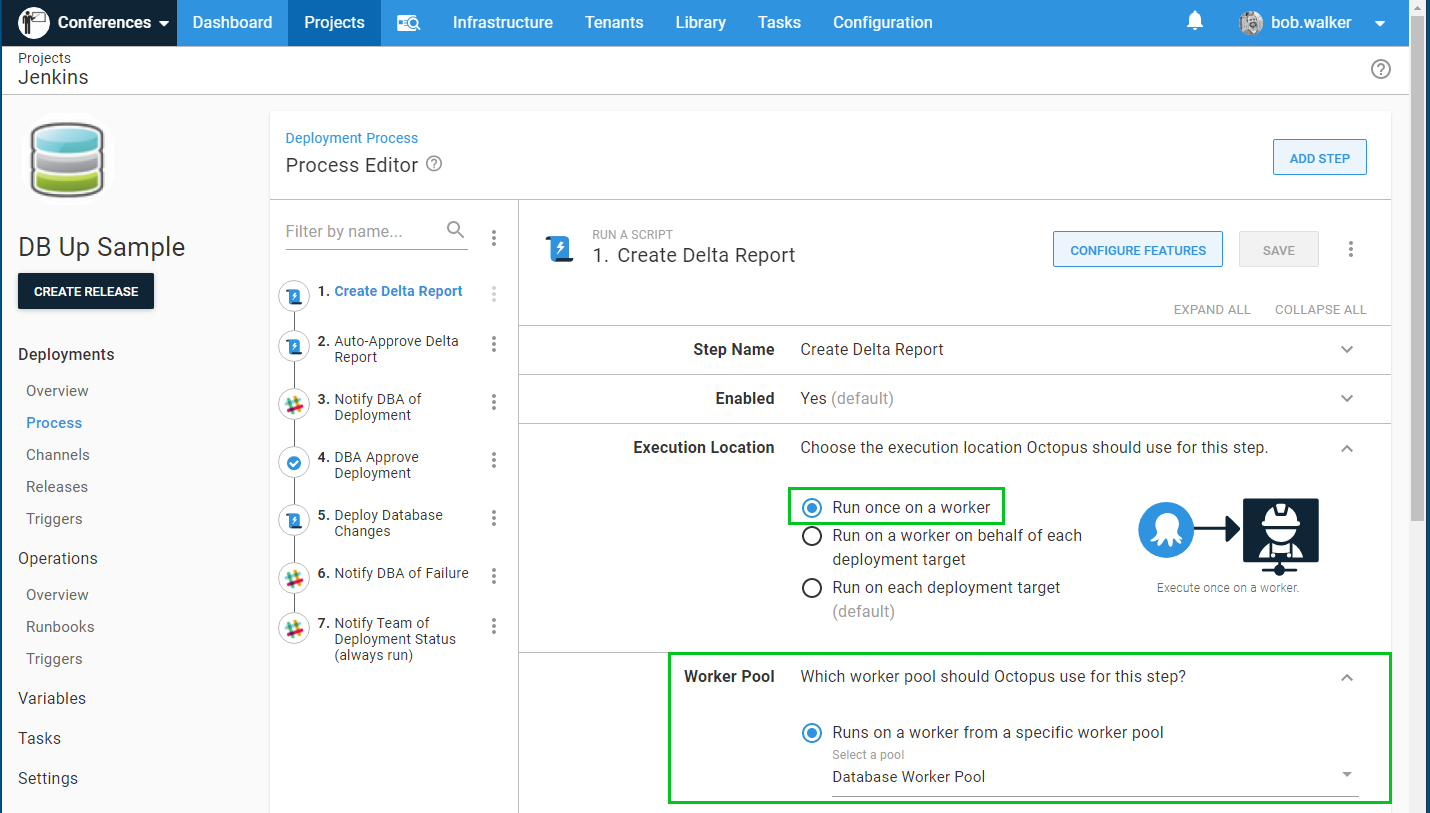Expand the Step Name section chevron
The height and width of the screenshot is (813, 1430).
(x=1347, y=350)
